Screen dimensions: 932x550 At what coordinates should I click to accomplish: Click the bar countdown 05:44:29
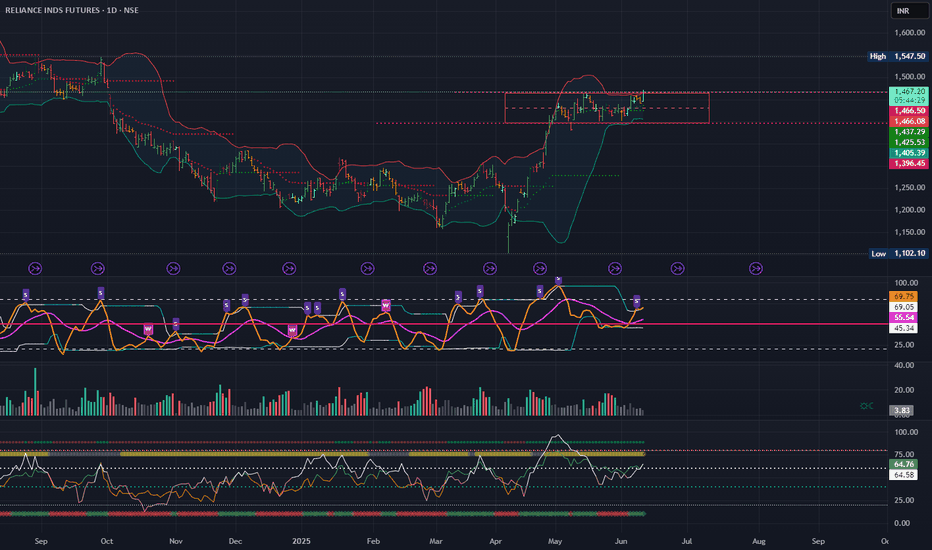click(x=909, y=100)
